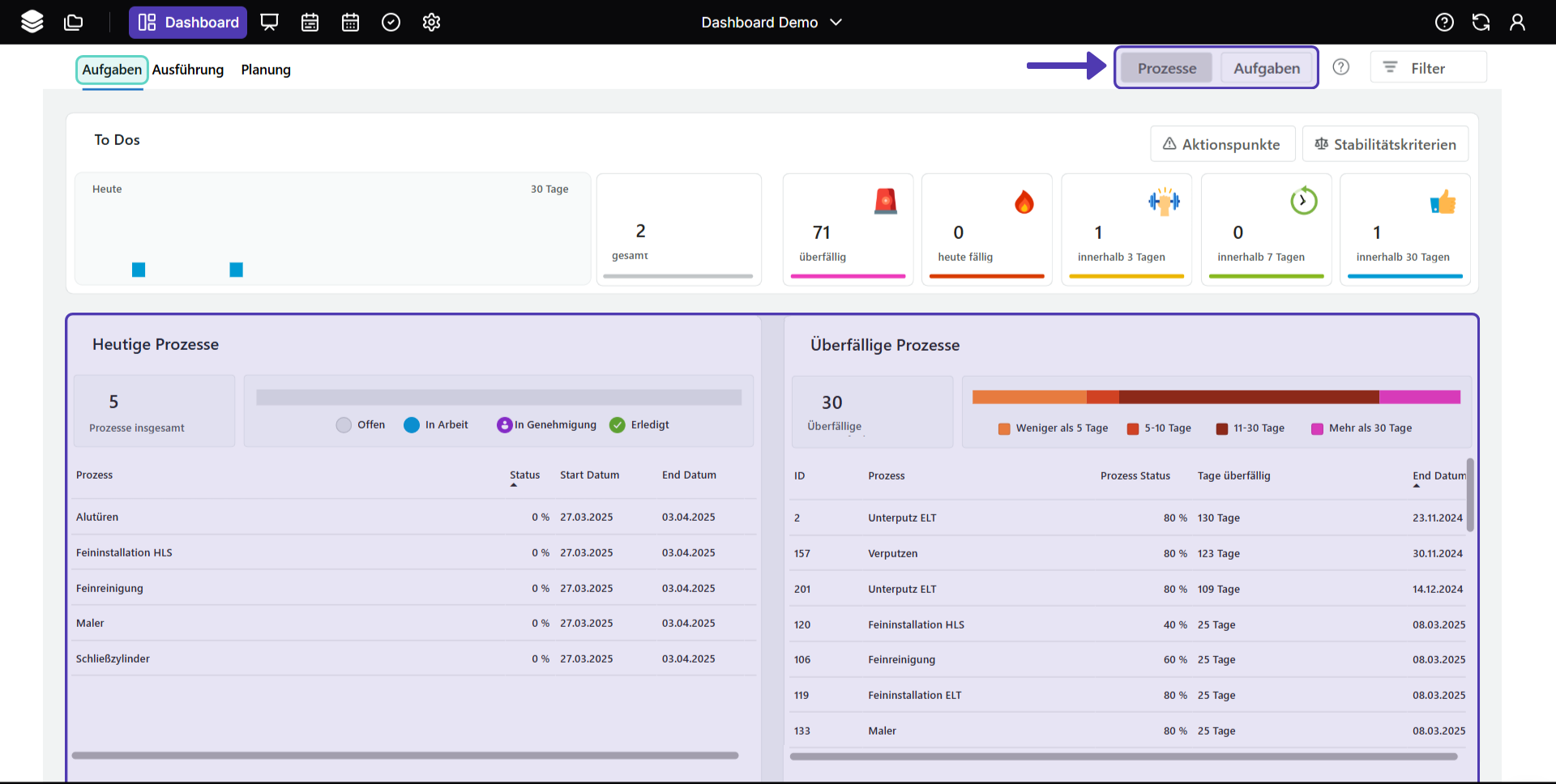Switch to the Ausführung tab
Viewport: 1556px width, 784px height.
pyautogui.click(x=188, y=70)
